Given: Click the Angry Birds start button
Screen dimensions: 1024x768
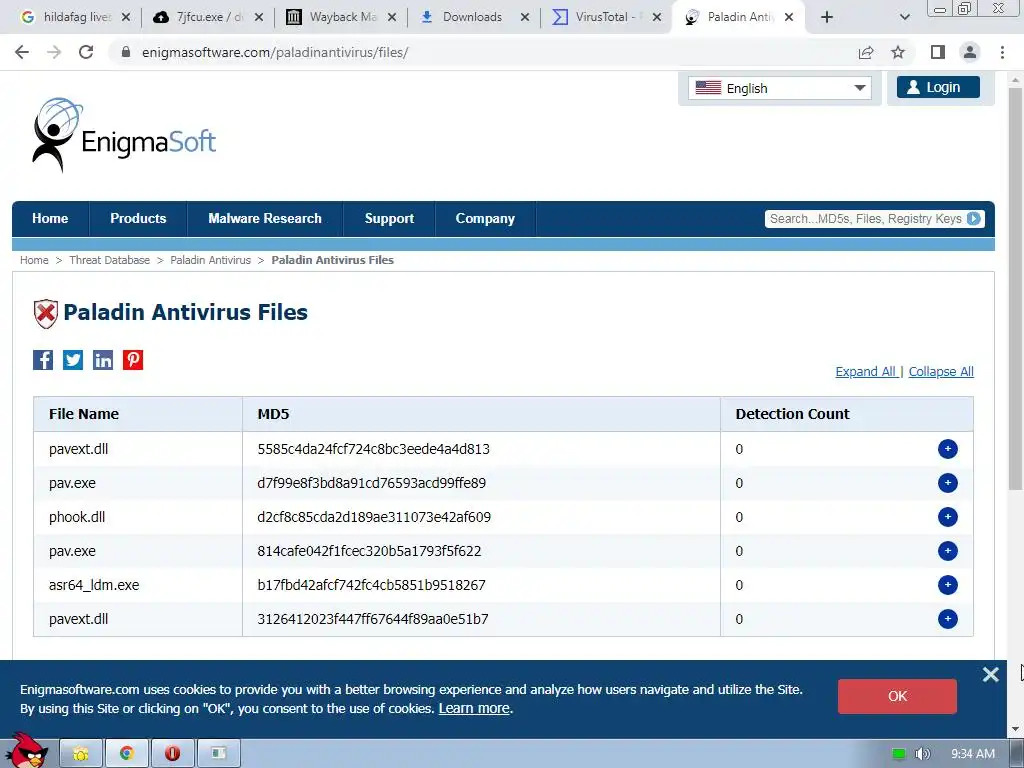Looking at the screenshot, I should pos(26,751).
